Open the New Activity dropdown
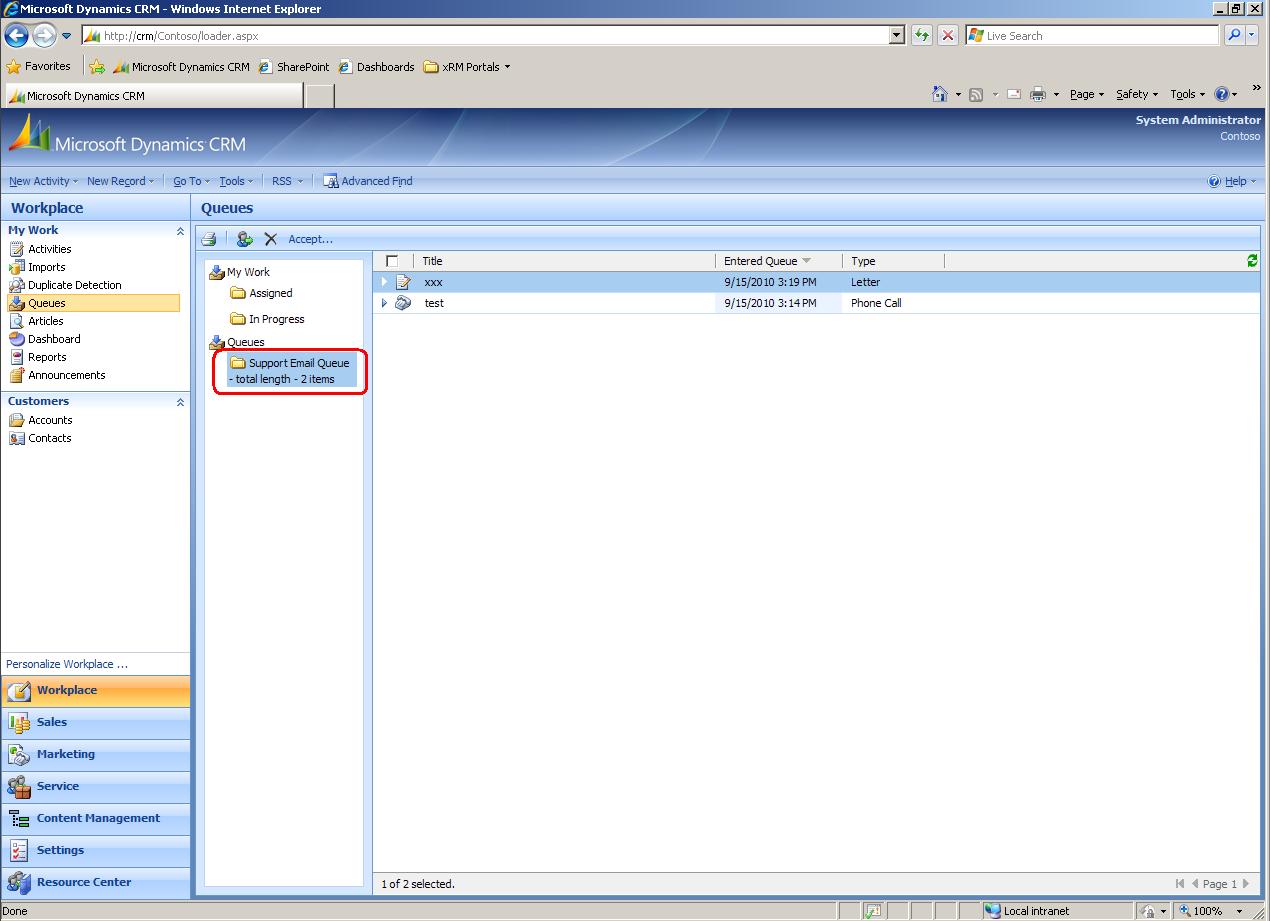This screenshot has width=1270, height=921. 43,181
